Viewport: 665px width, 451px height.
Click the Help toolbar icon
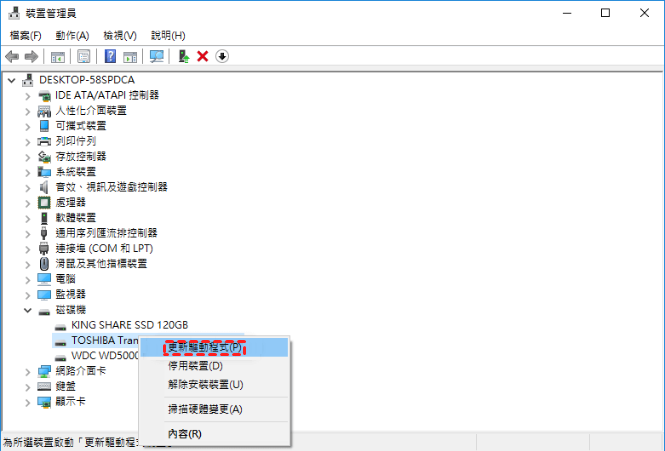110,56
